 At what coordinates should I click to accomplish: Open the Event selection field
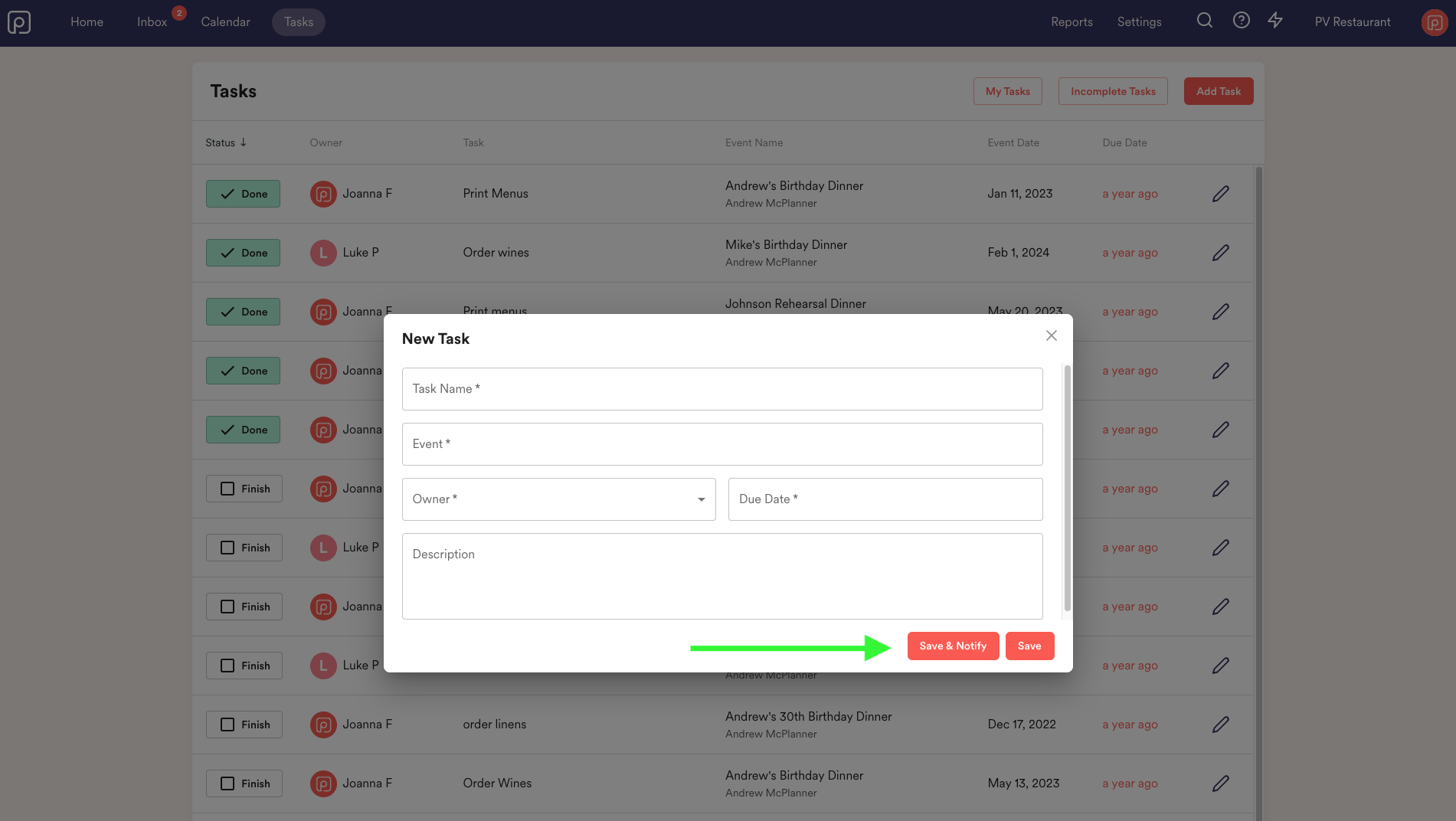722,444
